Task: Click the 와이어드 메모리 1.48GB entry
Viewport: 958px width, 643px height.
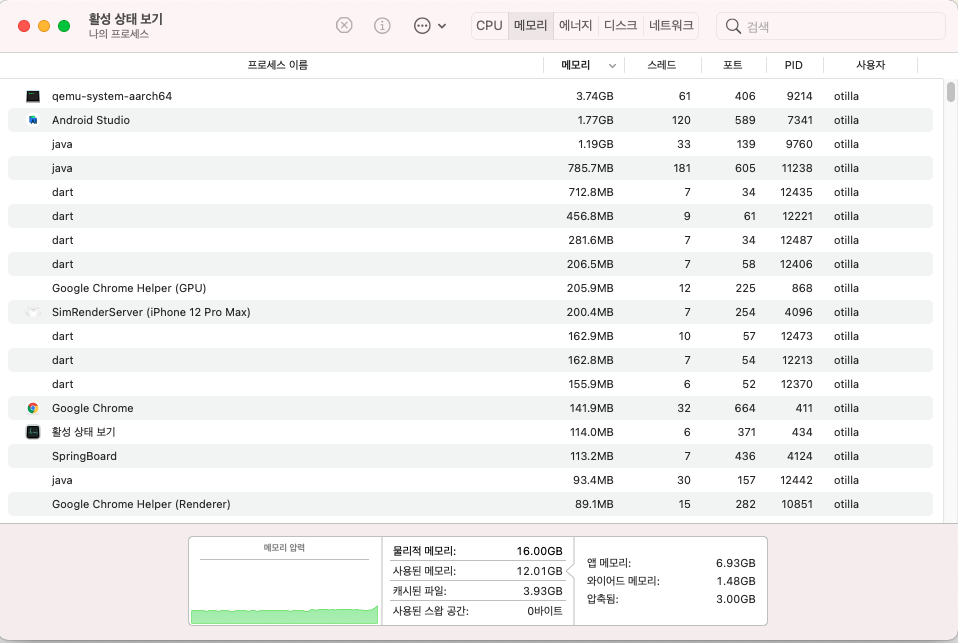Action: pos(671,581)
